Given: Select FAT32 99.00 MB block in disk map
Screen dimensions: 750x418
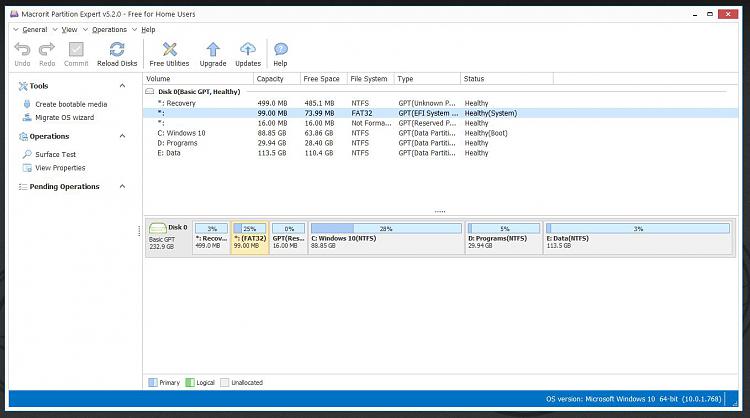Looking at the screenshot, I should tap(250, 238).
